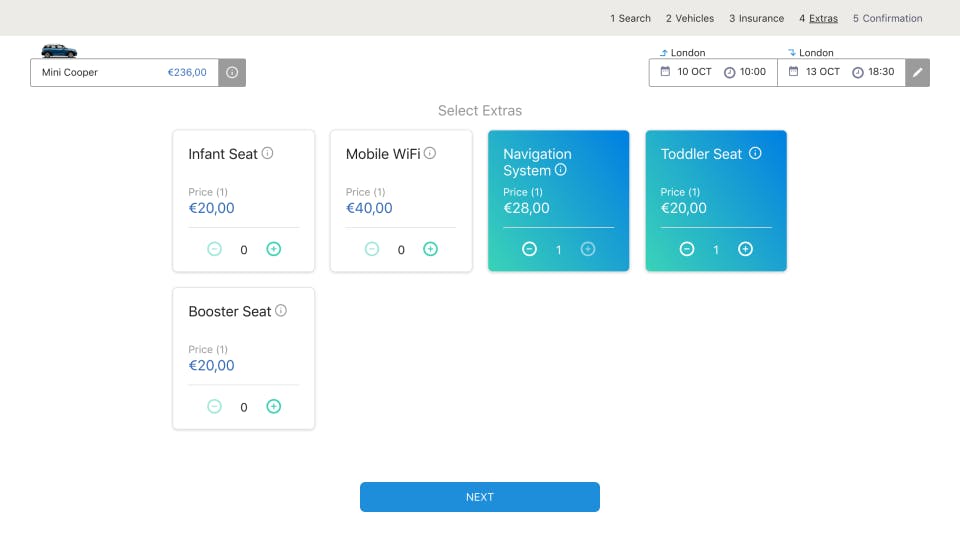Decrease Navigation System quantity with minus
The width and height of the screenshot is (960, 557).
[x=529, y=249]
